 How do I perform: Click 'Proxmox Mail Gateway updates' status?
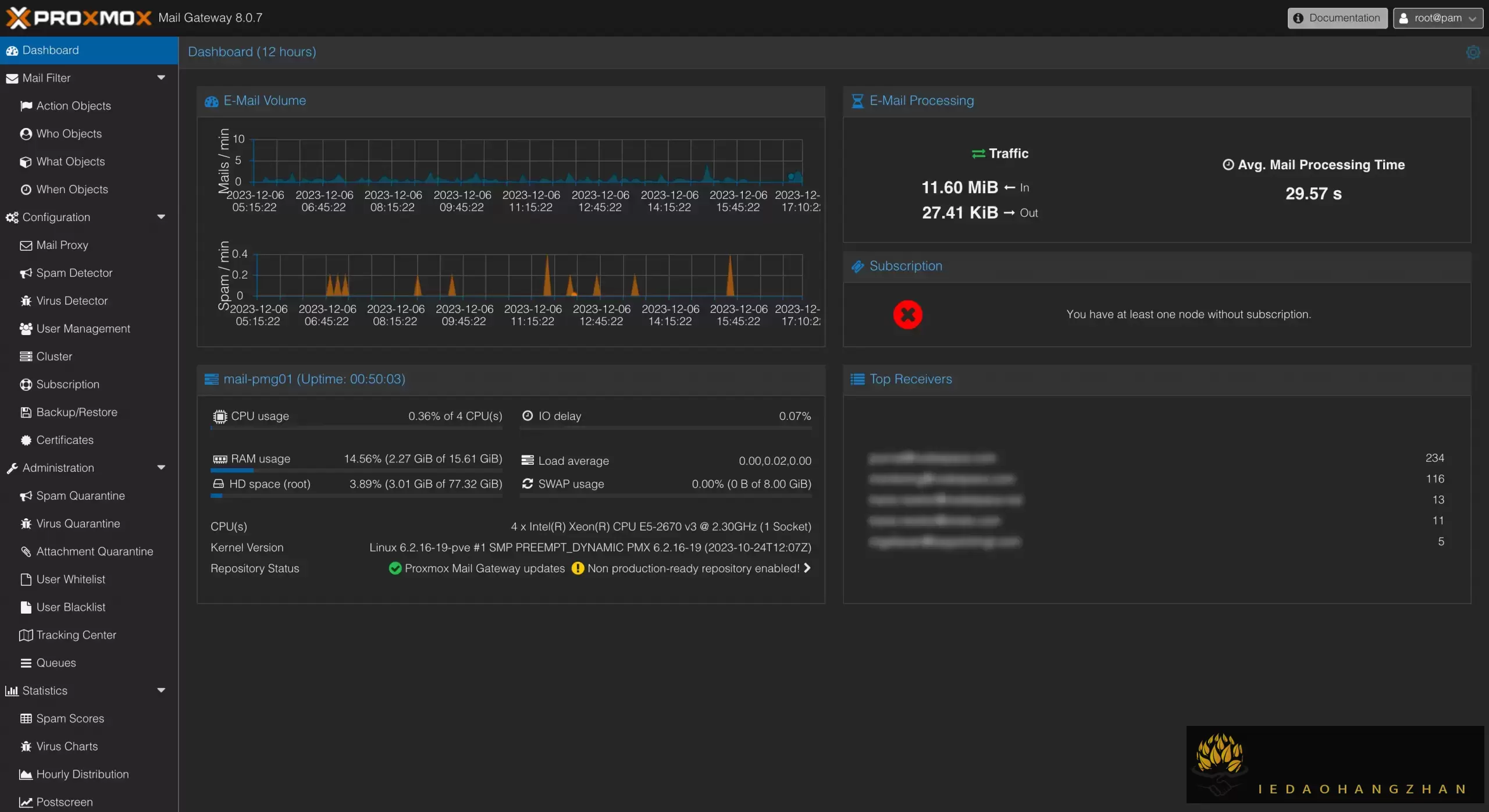coord(485,569)
